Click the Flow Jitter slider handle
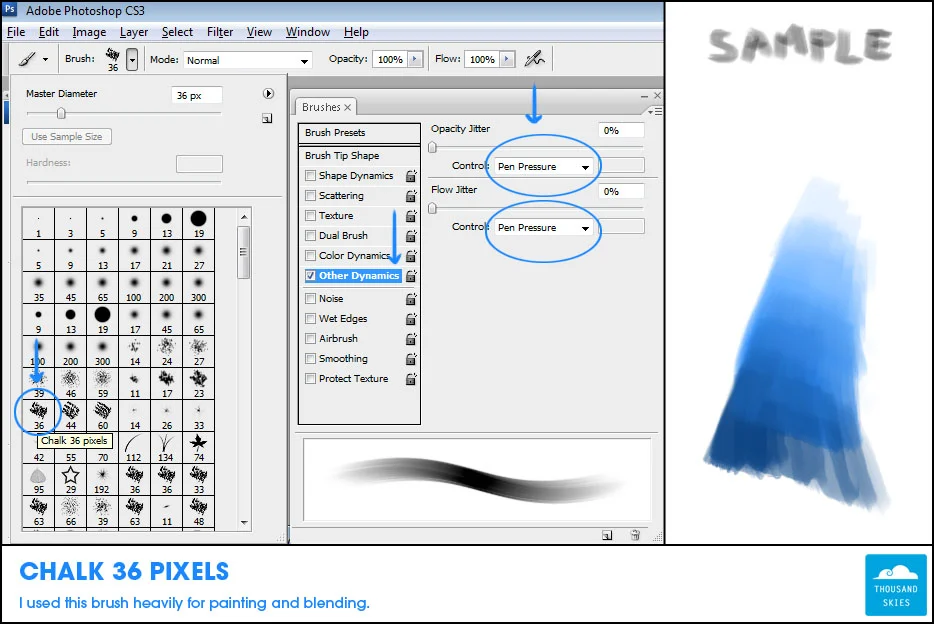934x624 pixels. (432, 208)
